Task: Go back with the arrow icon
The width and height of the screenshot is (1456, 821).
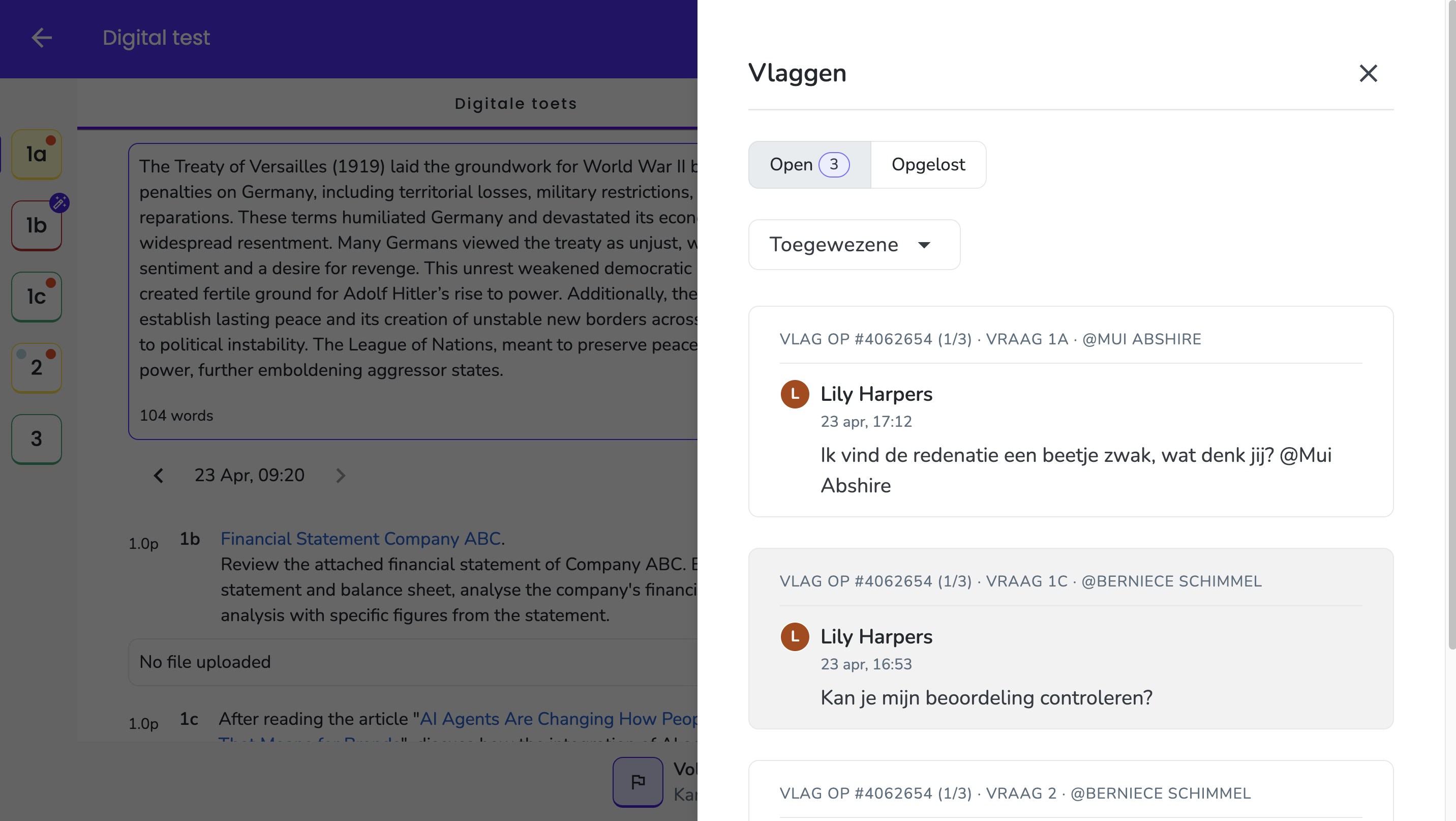Action: (x=41, y=38)
